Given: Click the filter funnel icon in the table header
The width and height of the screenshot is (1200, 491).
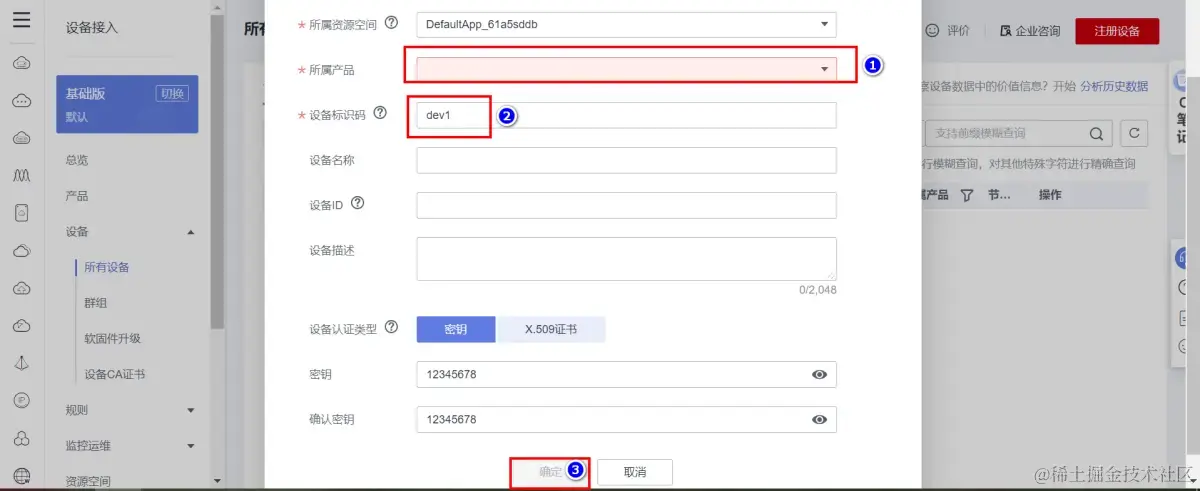Looking at the screenshot, I should click(967, 195).
